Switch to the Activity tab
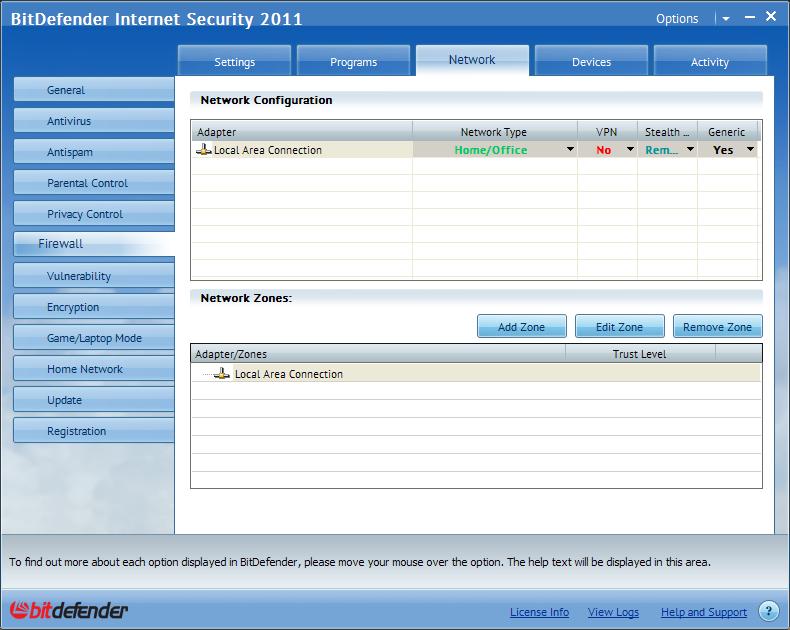 point(710,61)
